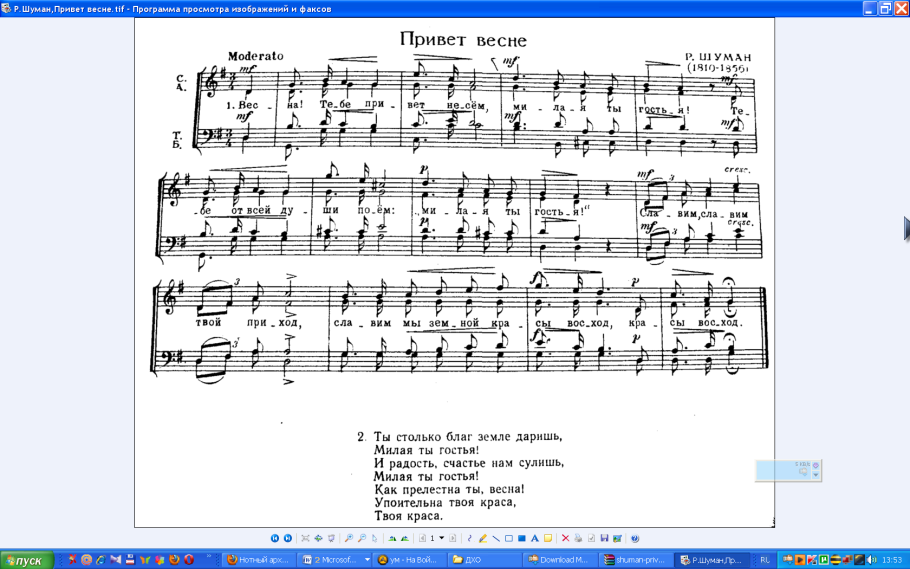Screen dimensions: 910x569
Task: Zoom in using the magnifier plus
Action: [350, 538]
